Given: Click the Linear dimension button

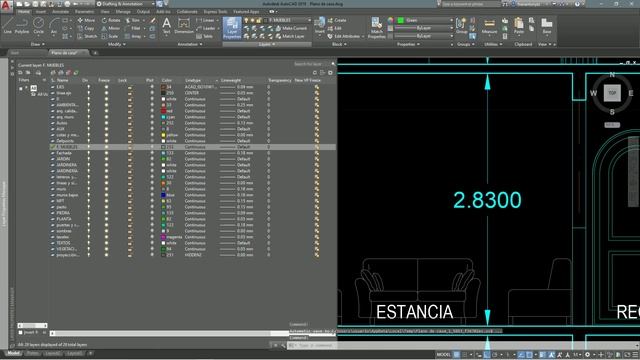Looking at the screenshot, I should [206, 20].
